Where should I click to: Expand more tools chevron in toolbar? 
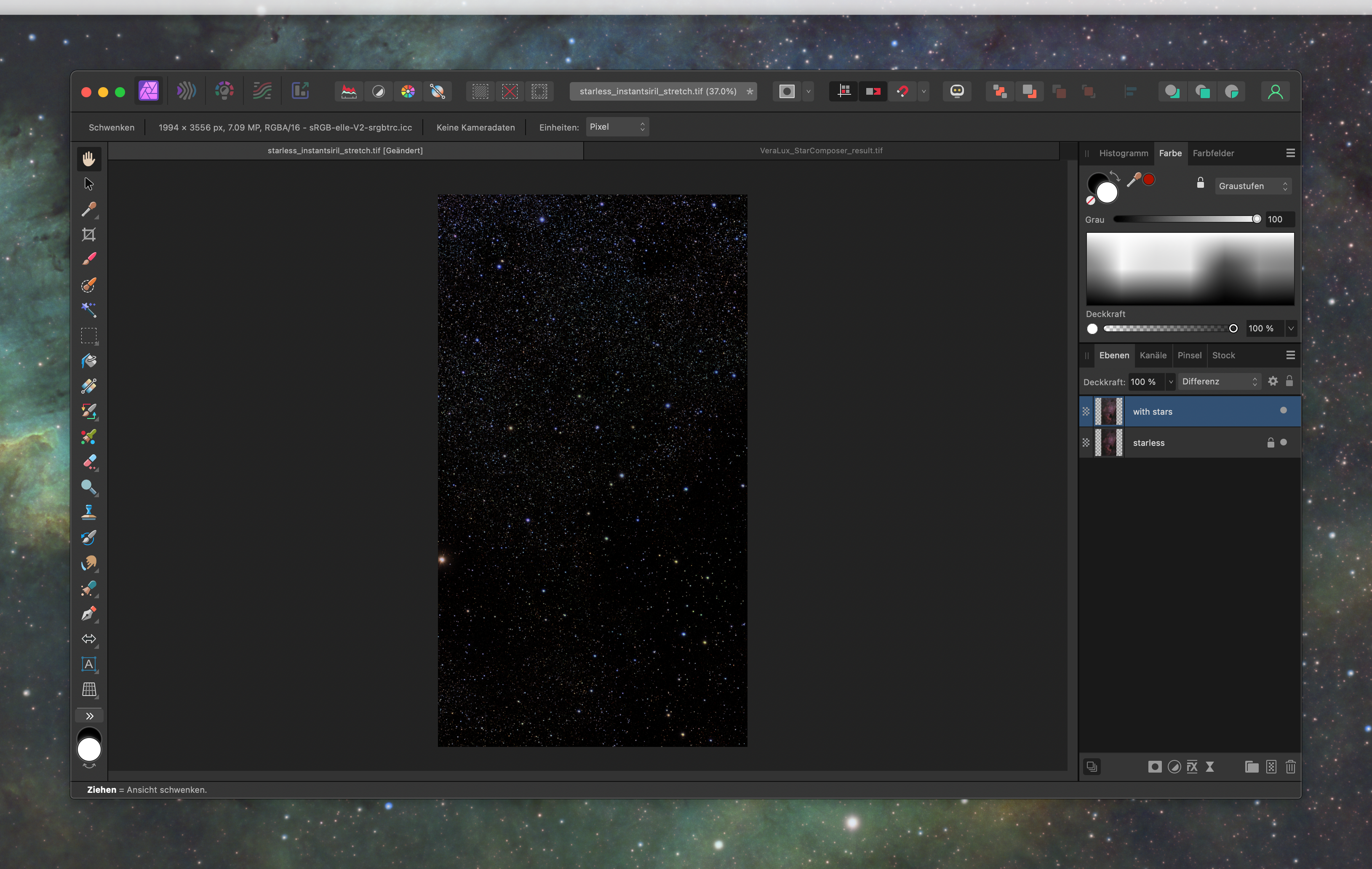(89, 716)
